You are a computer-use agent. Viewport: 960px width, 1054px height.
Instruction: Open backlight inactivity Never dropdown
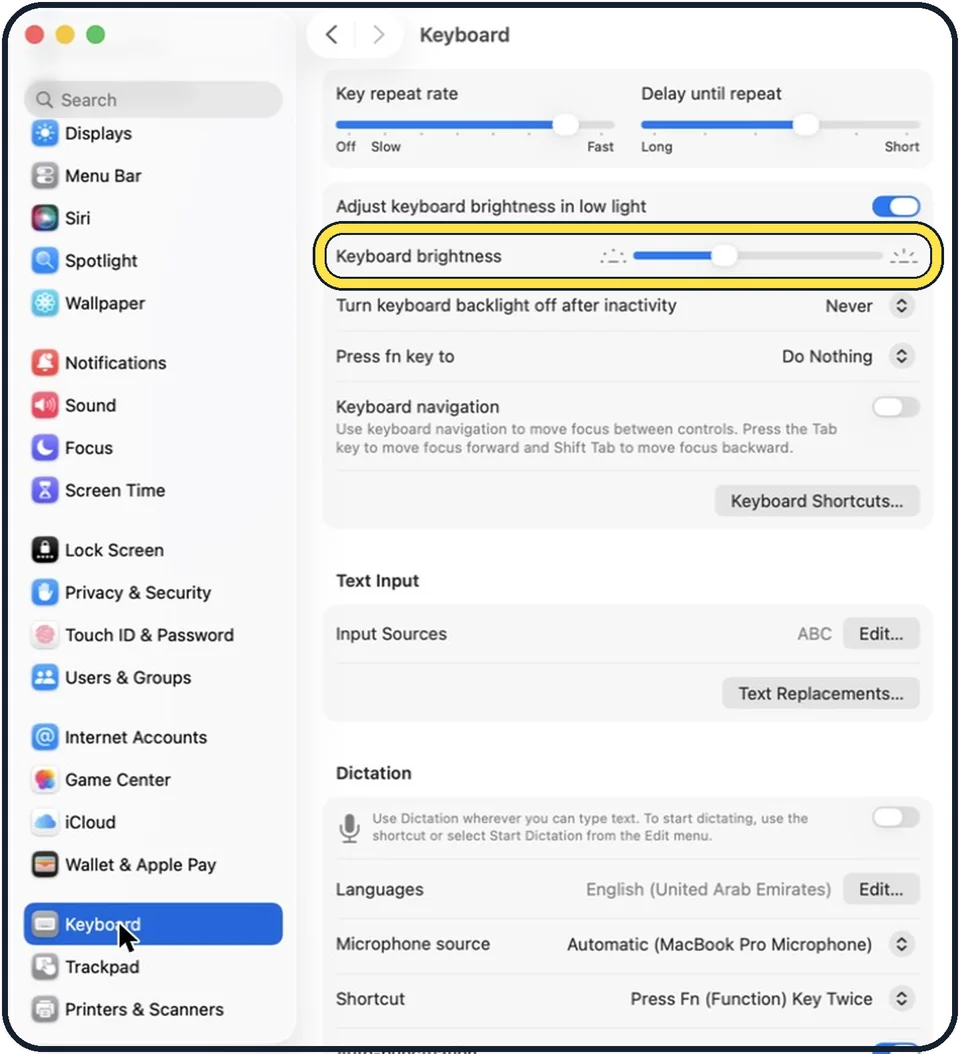pos(902,306)
